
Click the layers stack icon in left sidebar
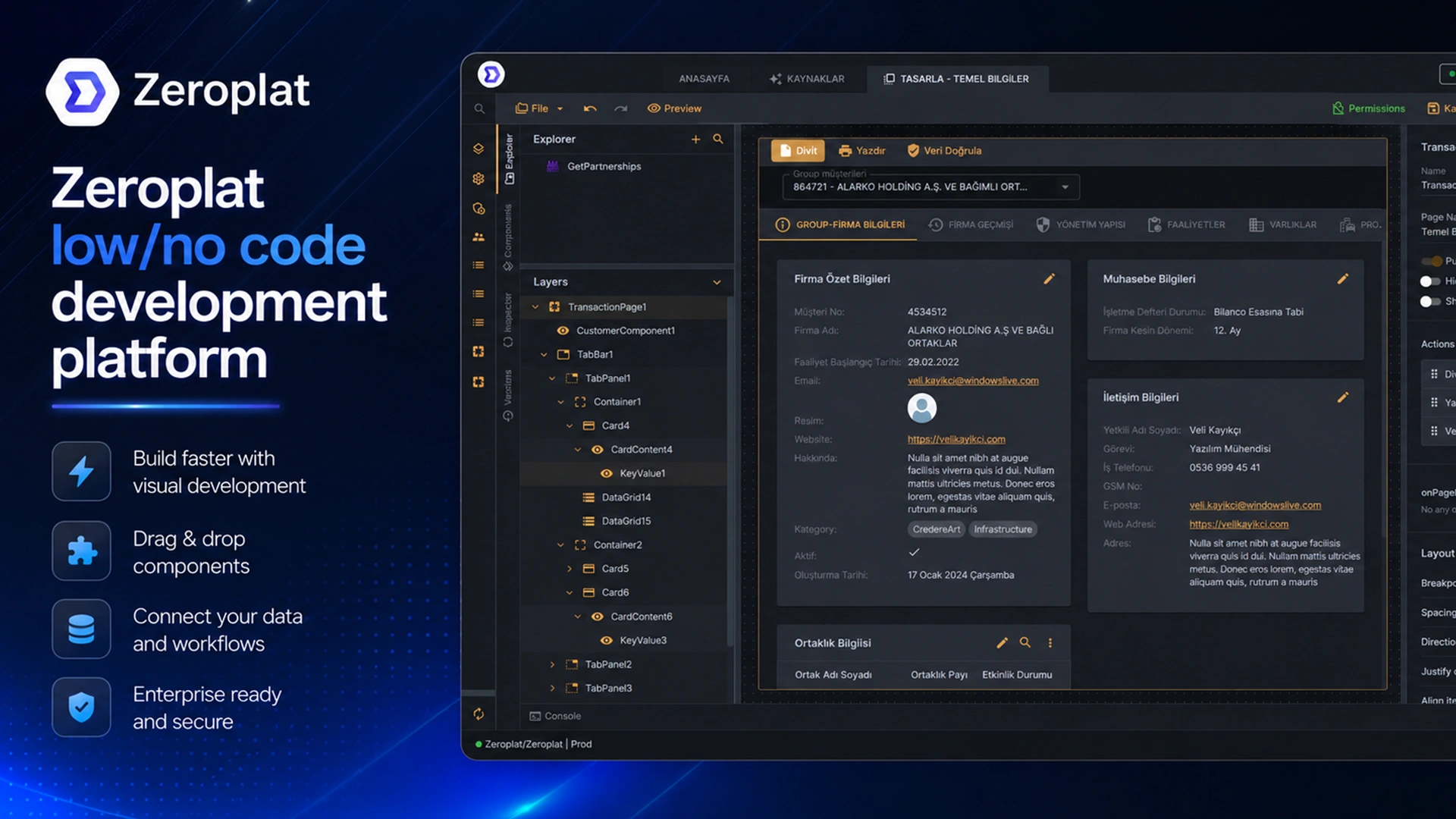click(x=479, y=149)
